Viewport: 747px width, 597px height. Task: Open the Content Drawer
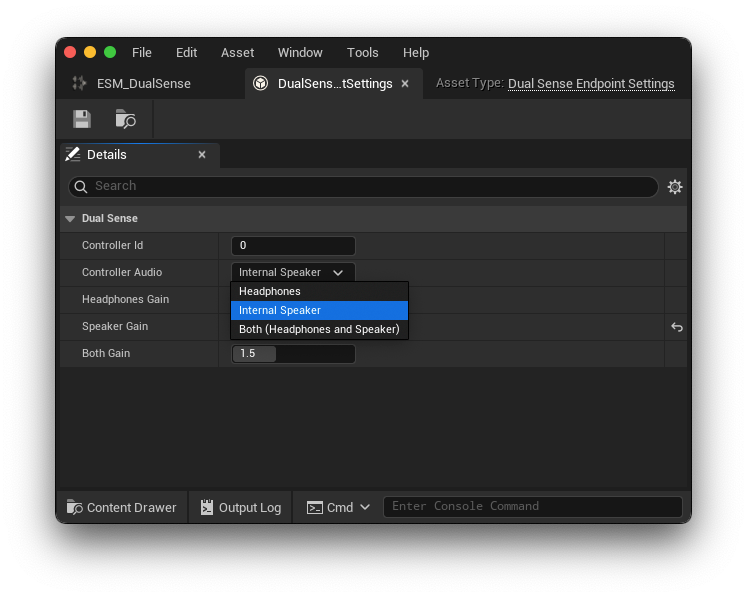(121, 507)
